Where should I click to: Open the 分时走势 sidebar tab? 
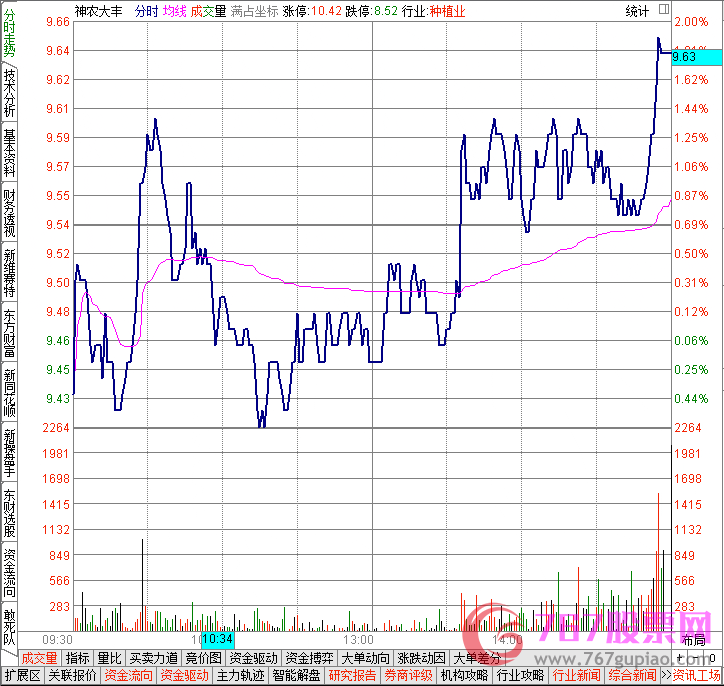pyautogui.click(x=9, y=32)
